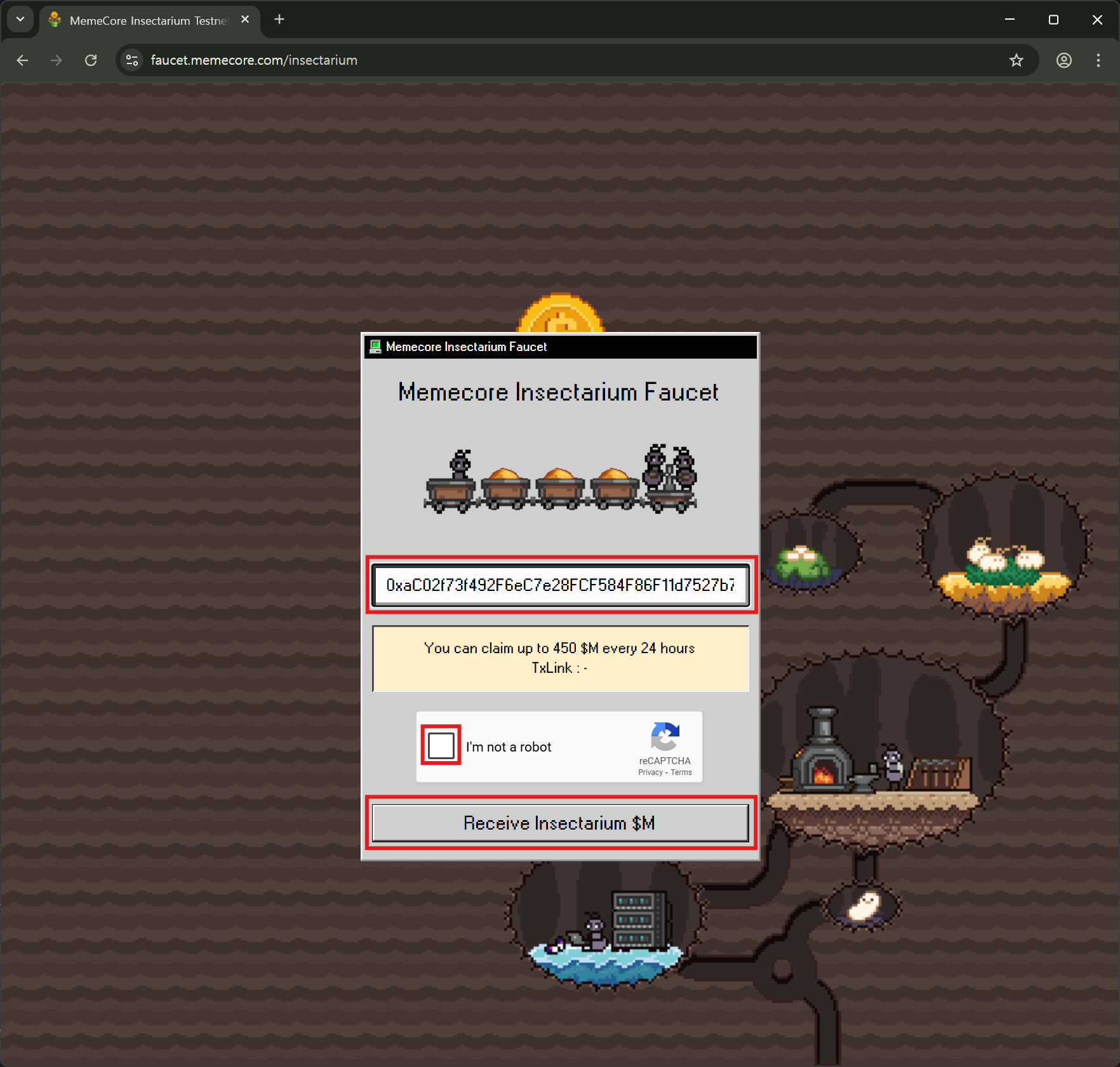Check the "I'm not a robot" box

[x=441, y=745]
